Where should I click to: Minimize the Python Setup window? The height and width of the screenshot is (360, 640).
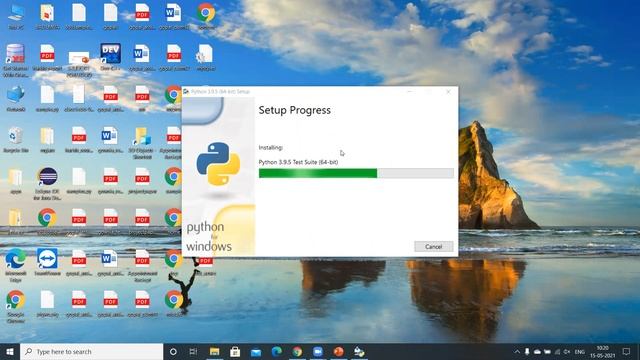point(410,92)
